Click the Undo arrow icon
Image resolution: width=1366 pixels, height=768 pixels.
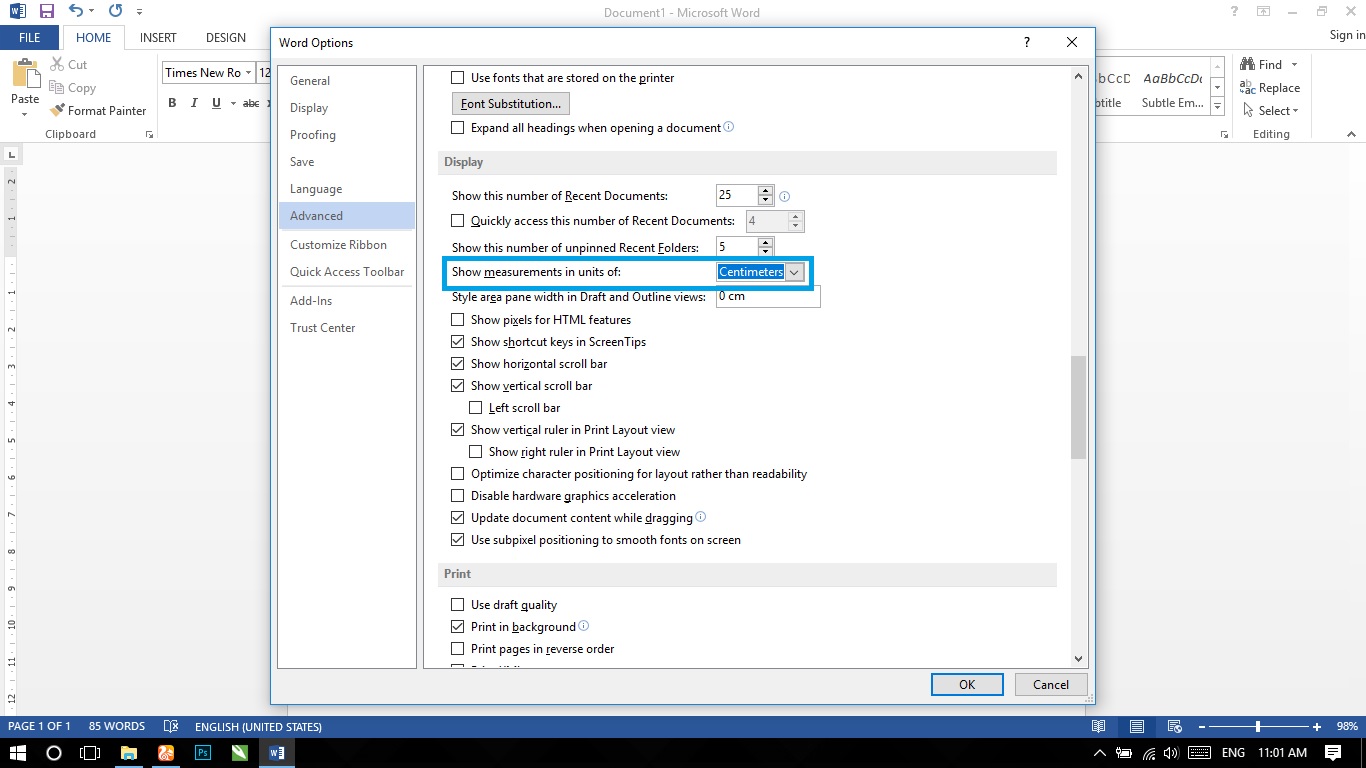(77, 12)
